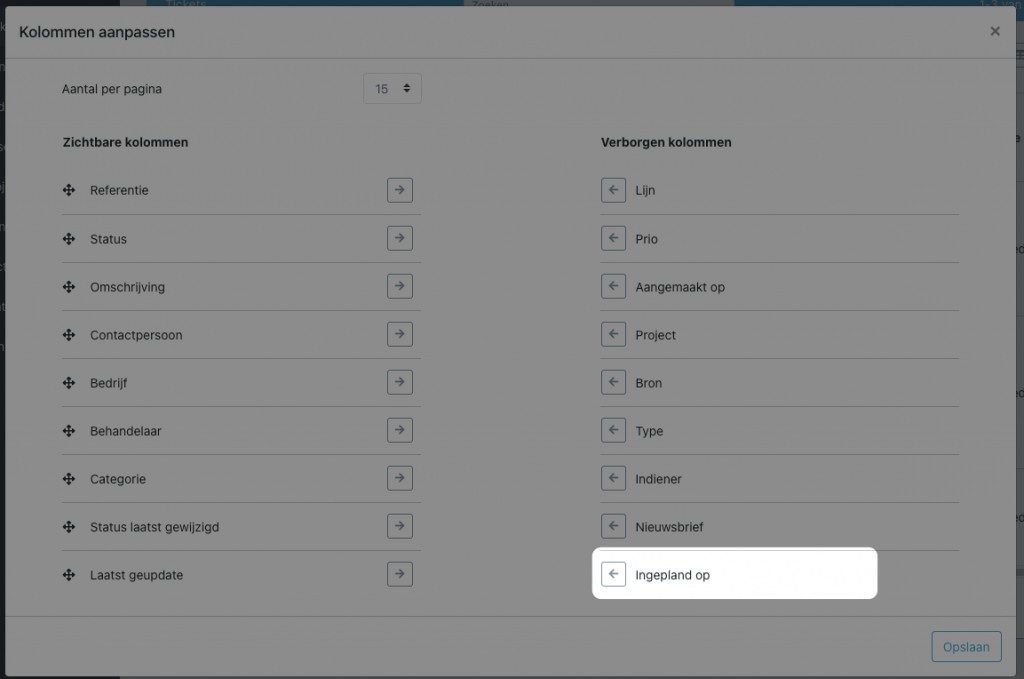This screenshot has height=679, width=1024.
Task: Click the drag handle of Bedrijf
Action: pos(69,383)
